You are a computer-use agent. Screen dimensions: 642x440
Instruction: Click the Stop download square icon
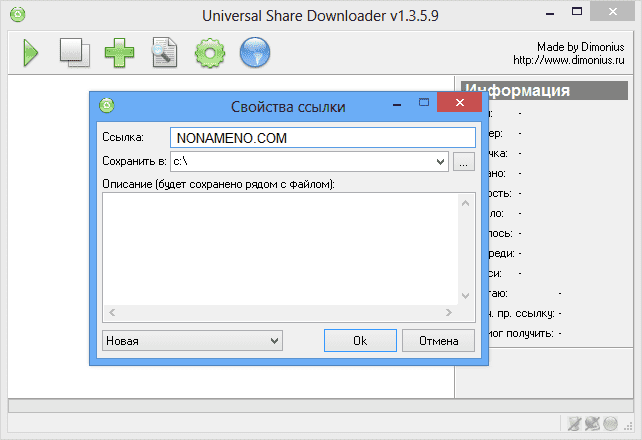74,52
